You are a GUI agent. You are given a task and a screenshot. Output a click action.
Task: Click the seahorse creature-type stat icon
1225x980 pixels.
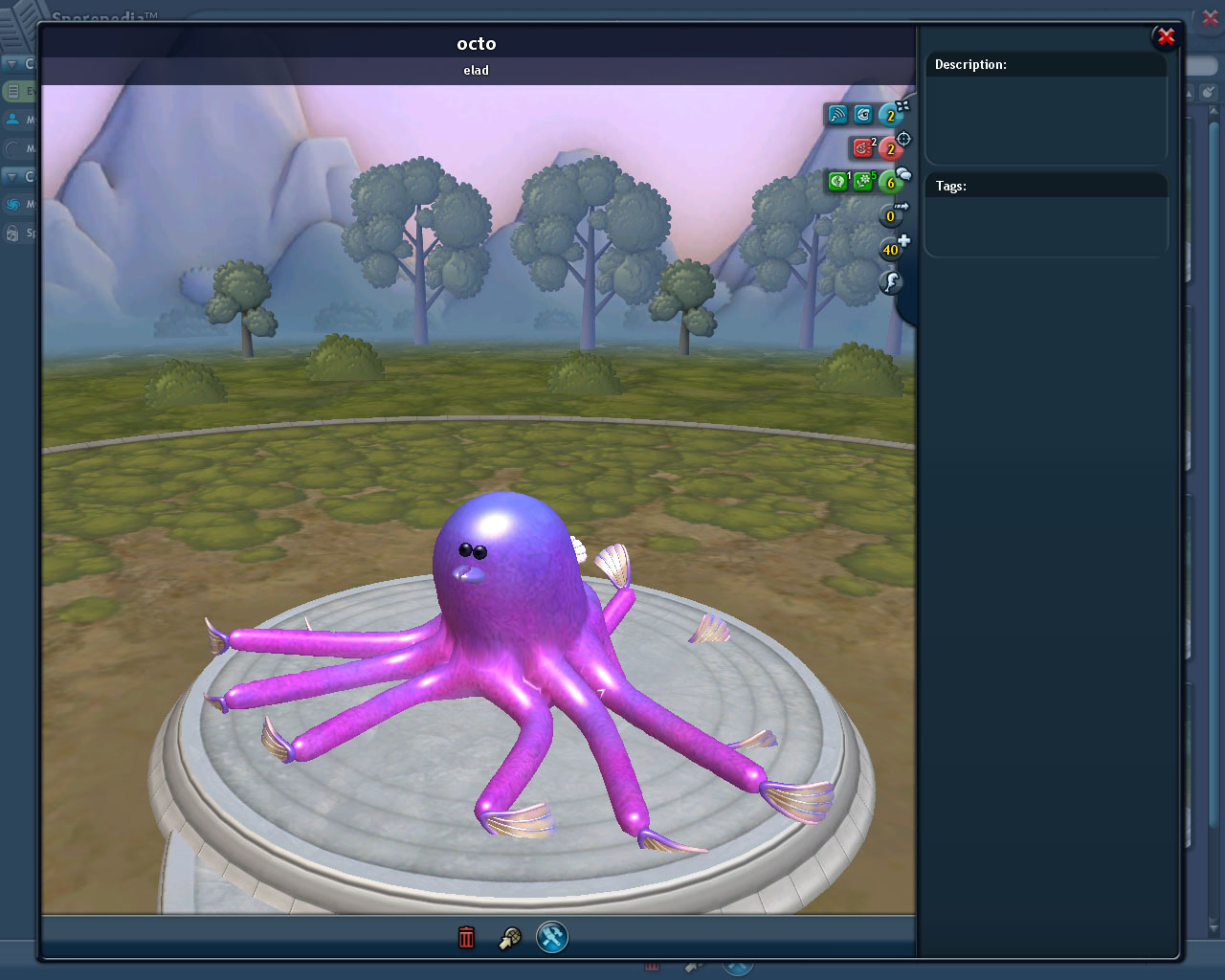tap(891, 282)
